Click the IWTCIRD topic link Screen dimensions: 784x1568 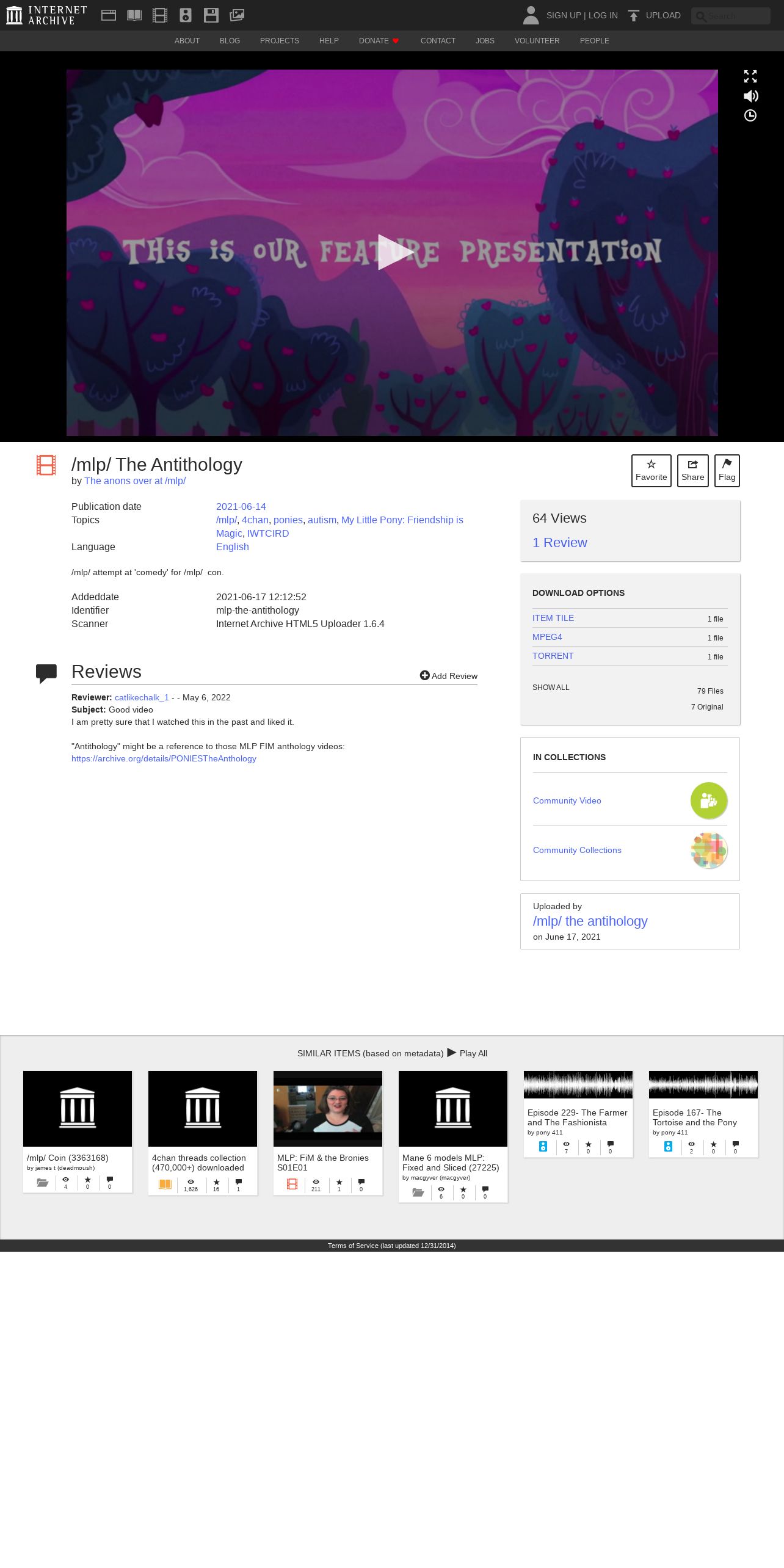click(268, 534)
